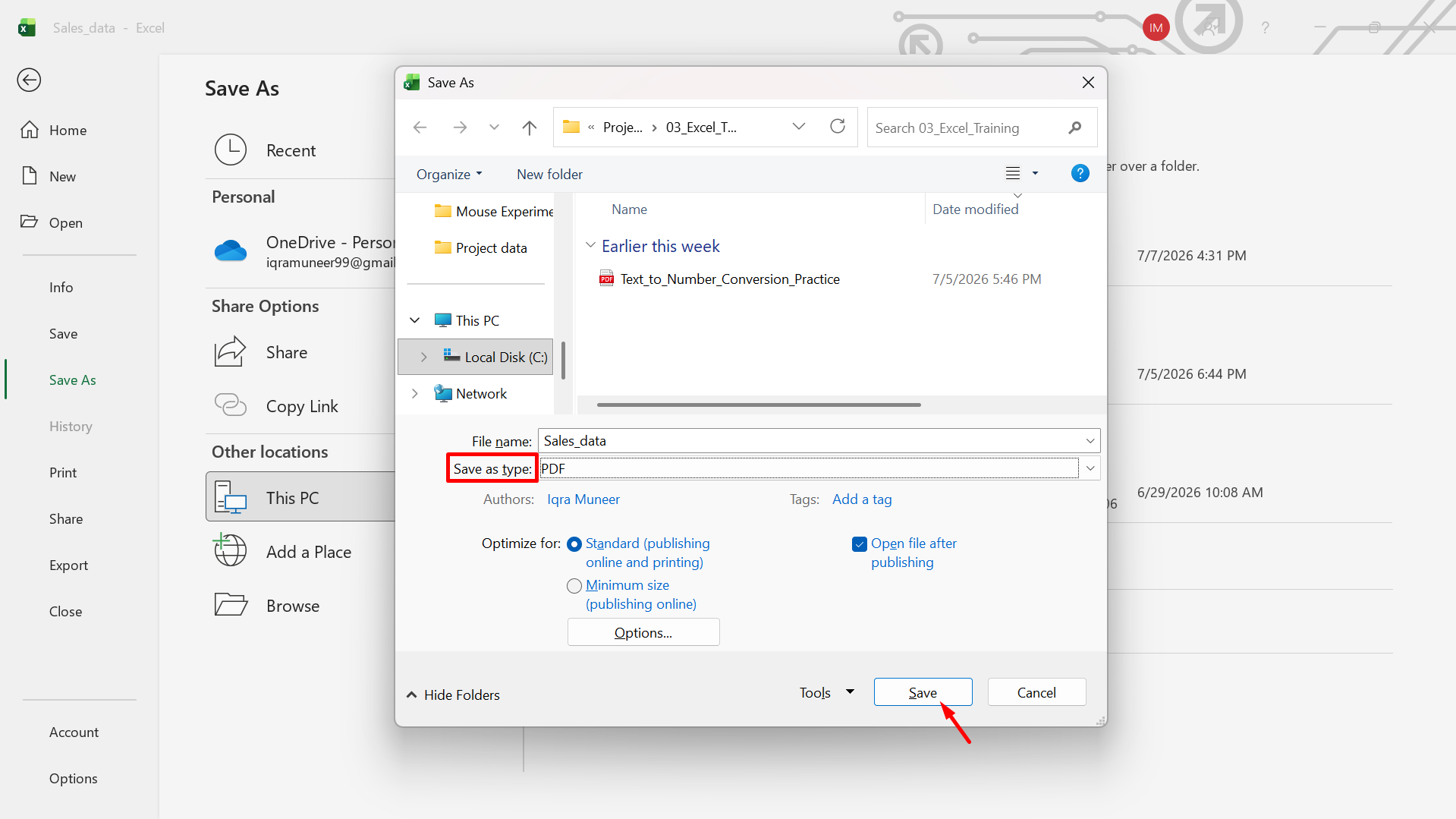Open Excel Options in the sidebar
1456x819 pixels.
[x=73, y=778]
